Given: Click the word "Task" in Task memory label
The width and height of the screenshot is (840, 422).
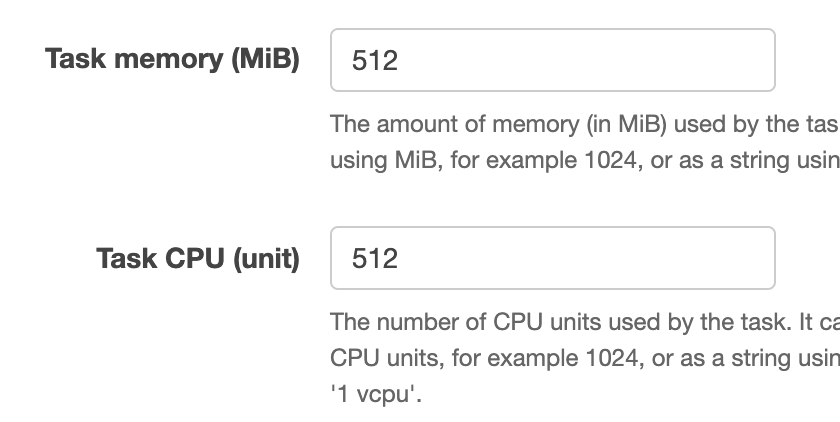Looking at the screenshot, I should tap(76, 58).
